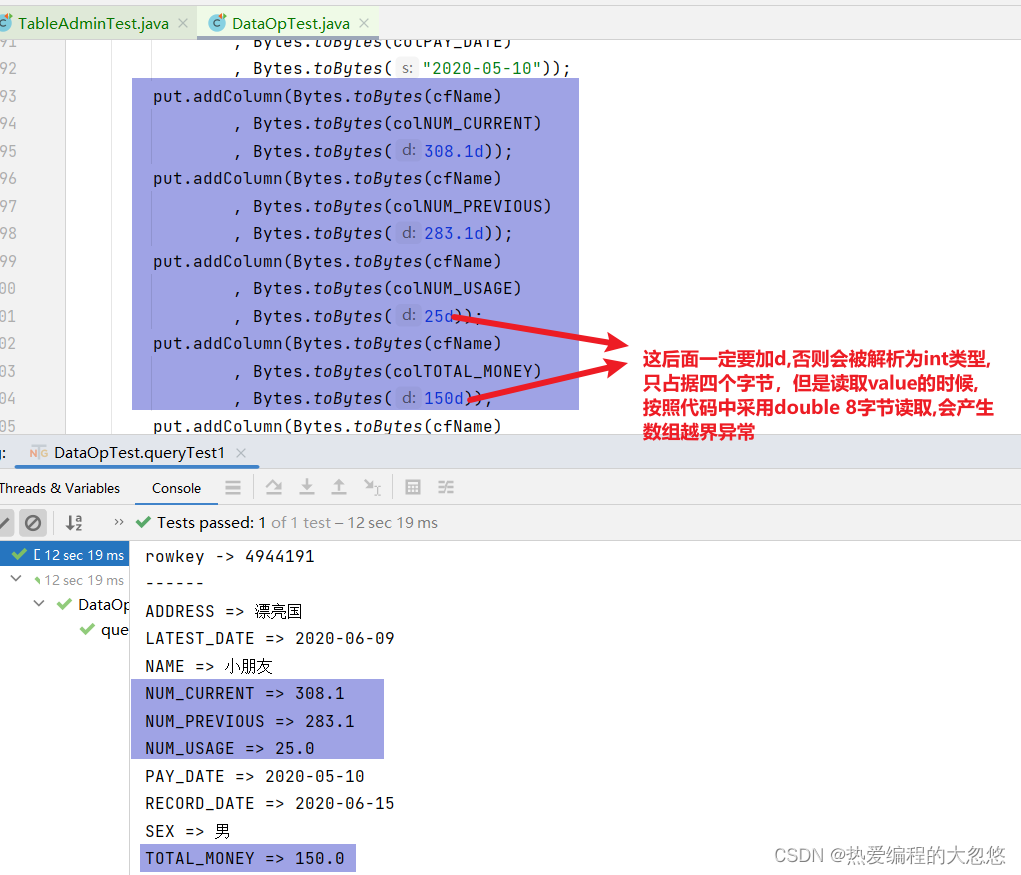Collapse the 12 sec 19 ms test node
1021x875 pixels.
pos(14,580)
